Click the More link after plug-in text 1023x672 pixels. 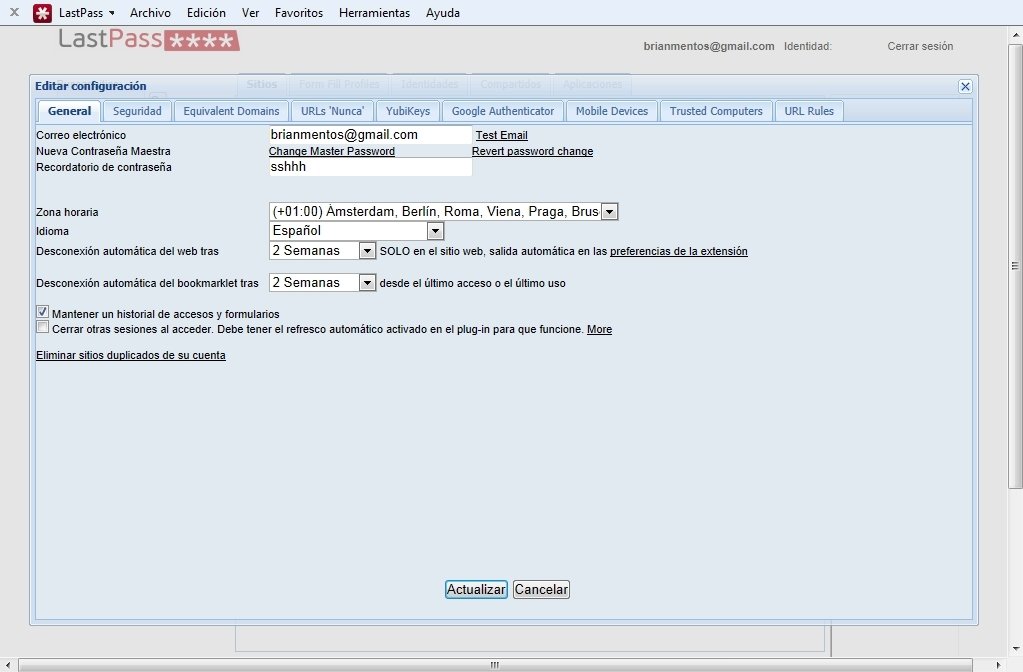pyautogui.click(x=600, y=329)
